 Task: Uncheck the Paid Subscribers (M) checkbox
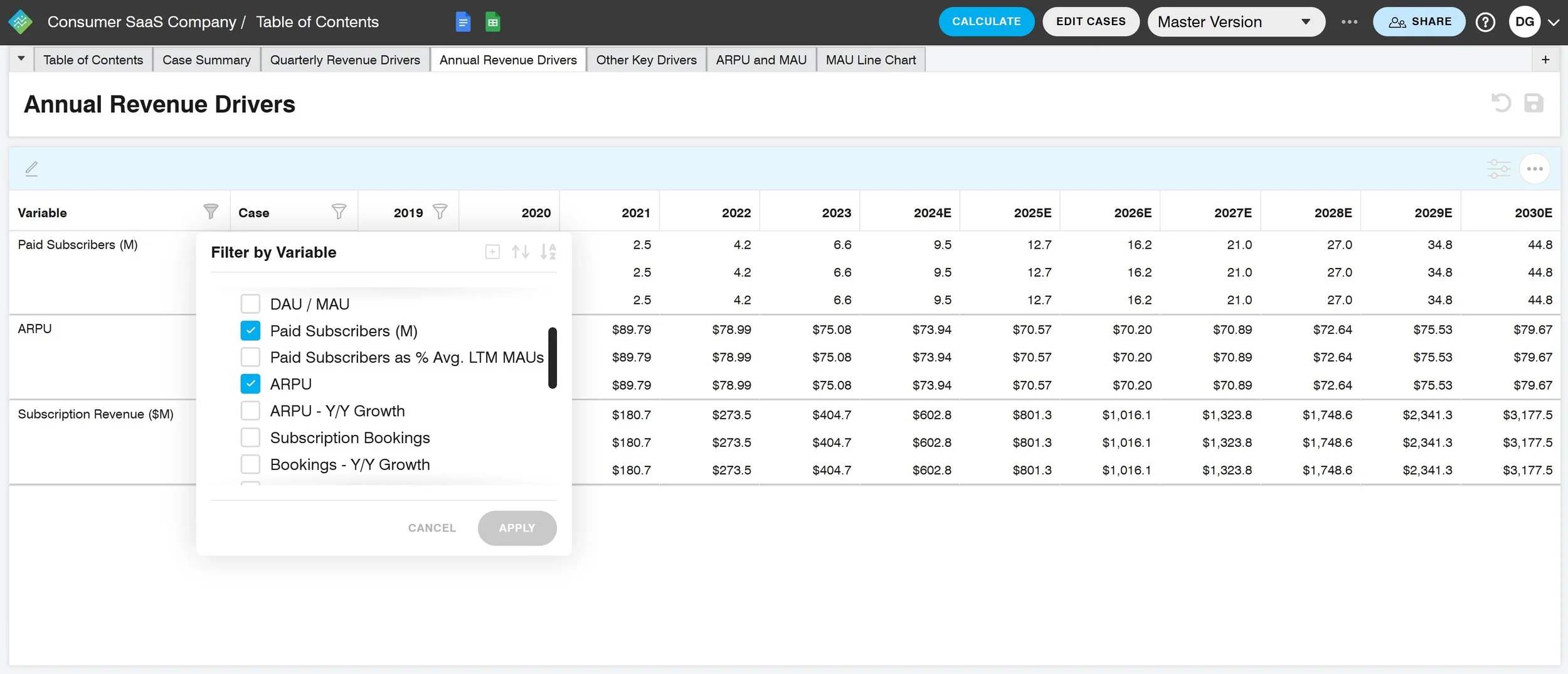point(250,331)
